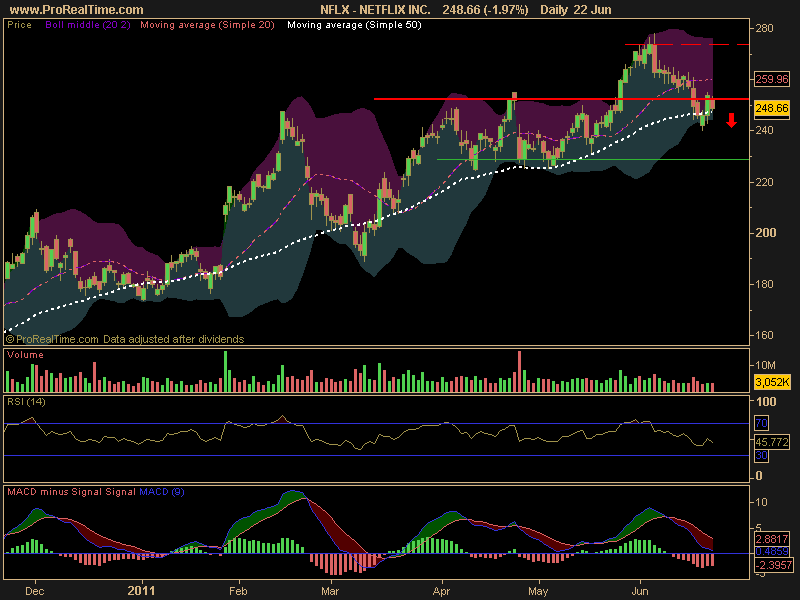Click the 200 price axis label

[764, 233]
